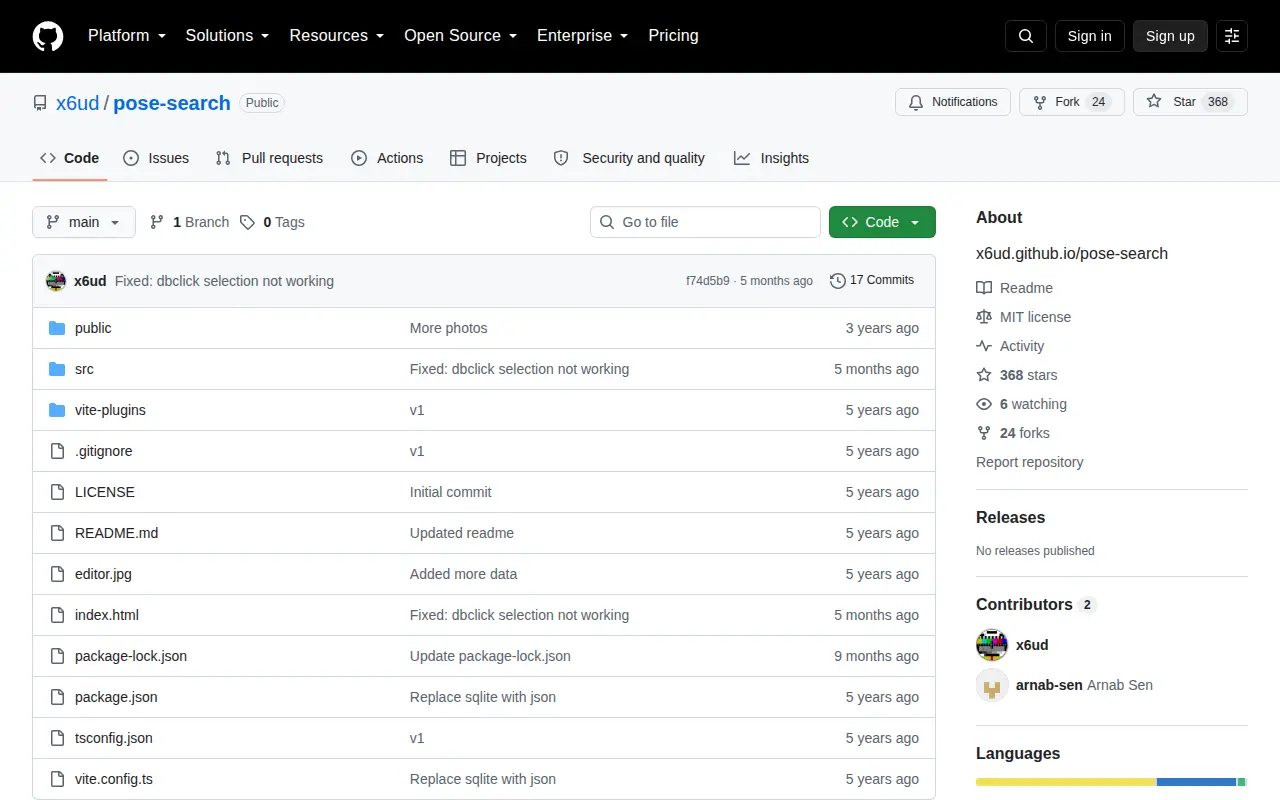Click the yellow language bar segment

click(1066, 782)
